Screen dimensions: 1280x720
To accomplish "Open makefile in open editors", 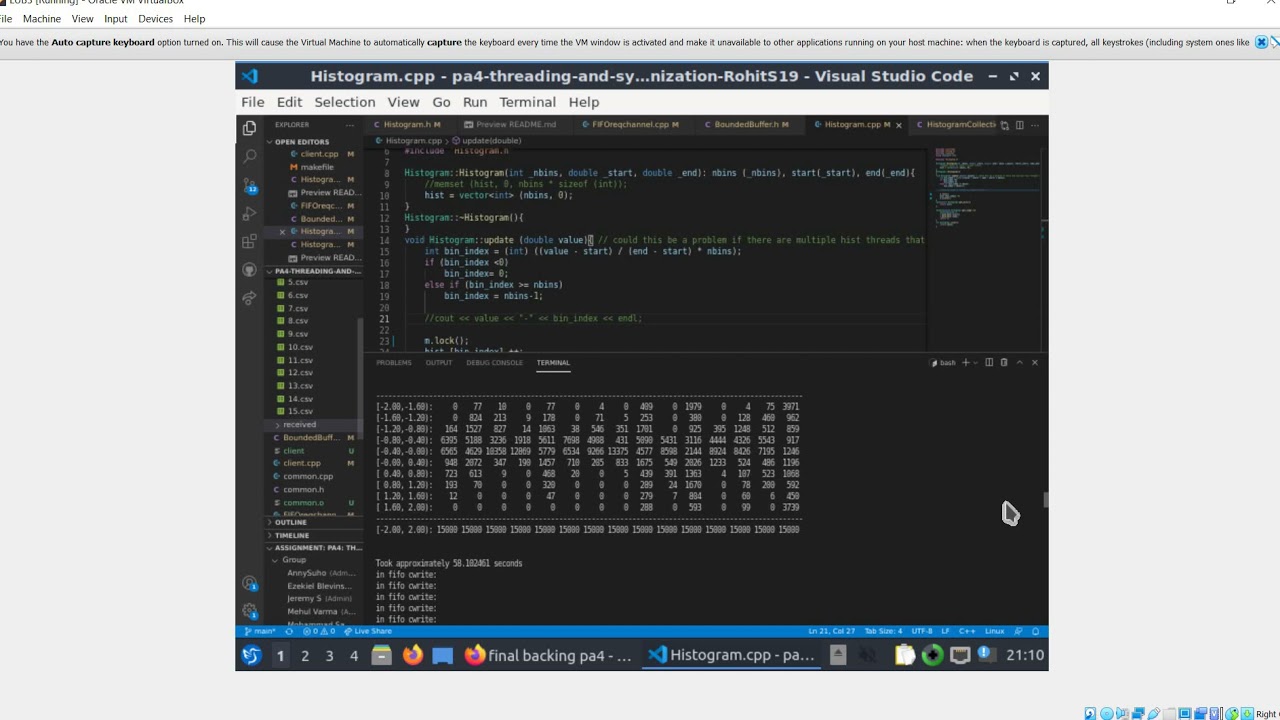I will [x=317, y=167].
